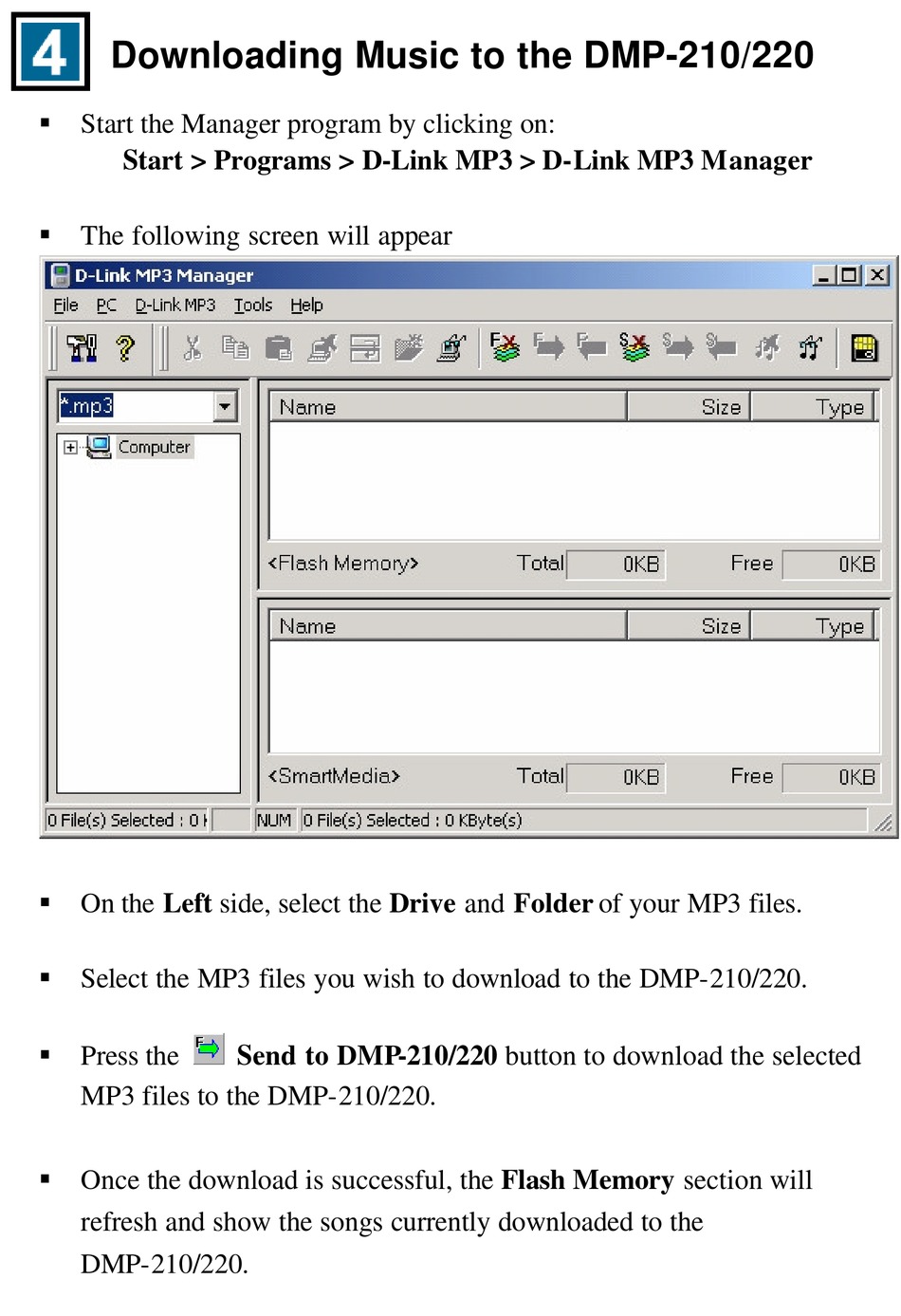901x1316 pixels.
Task: Click the Cut scissors toolbar icon
Action: pyautogui.click(x=193, y=348)
